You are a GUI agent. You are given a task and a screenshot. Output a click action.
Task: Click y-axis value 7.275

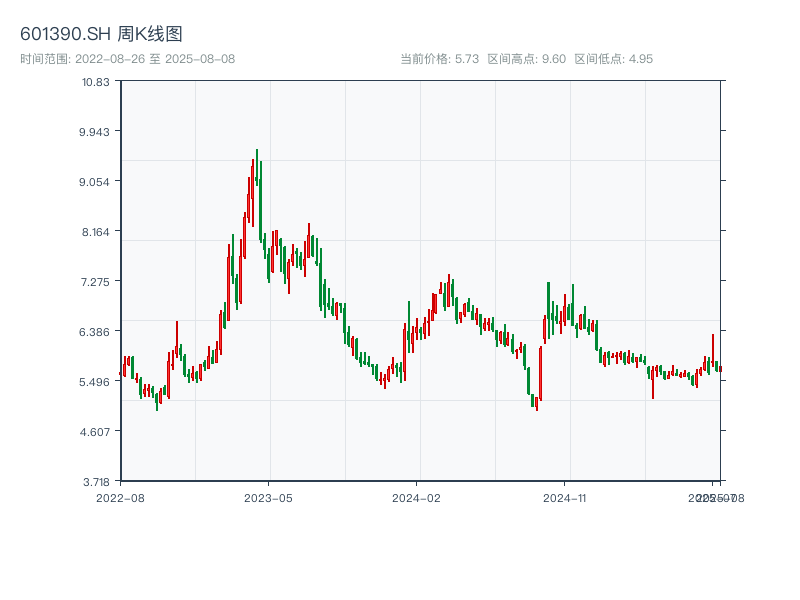click(x=95, y=282)
